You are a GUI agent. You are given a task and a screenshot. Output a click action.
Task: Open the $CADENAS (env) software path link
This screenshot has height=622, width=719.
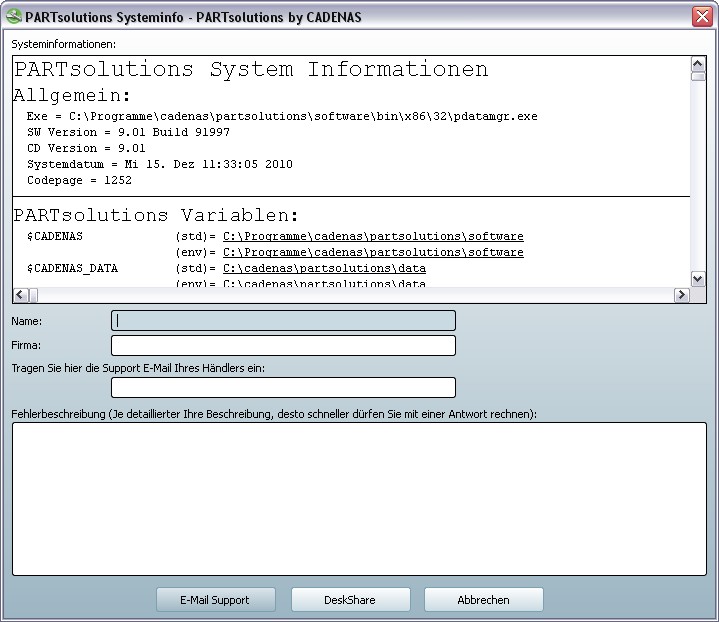tap(373, 252)
